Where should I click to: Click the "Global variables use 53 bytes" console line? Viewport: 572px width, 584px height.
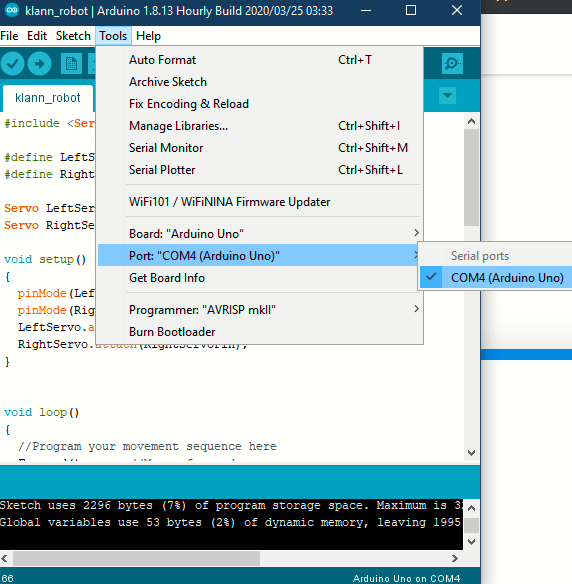[x=231, y=522]
